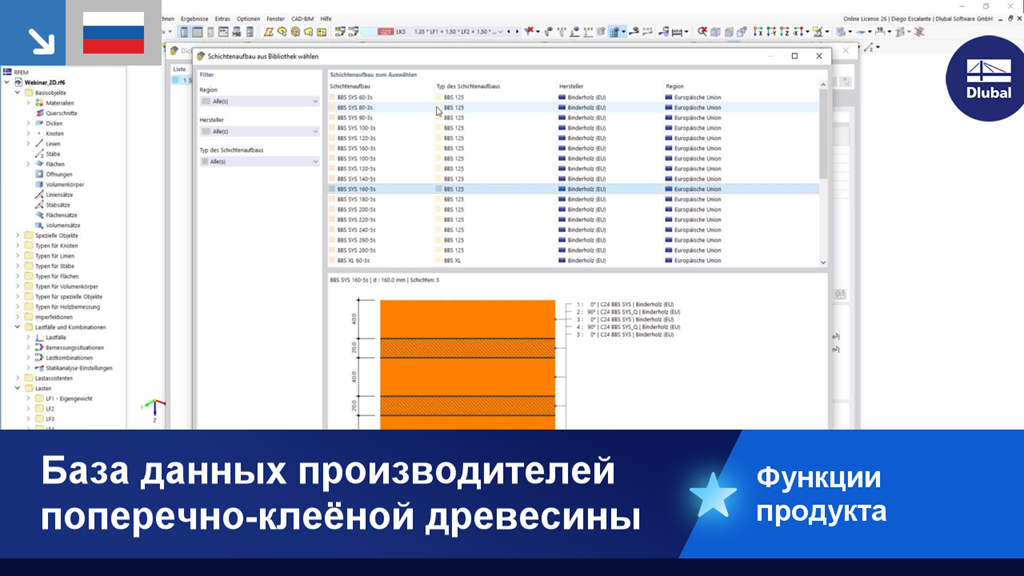Click the Flächen icon in the project tree
The image size is (1024, 576).
[x=42, y=162]
